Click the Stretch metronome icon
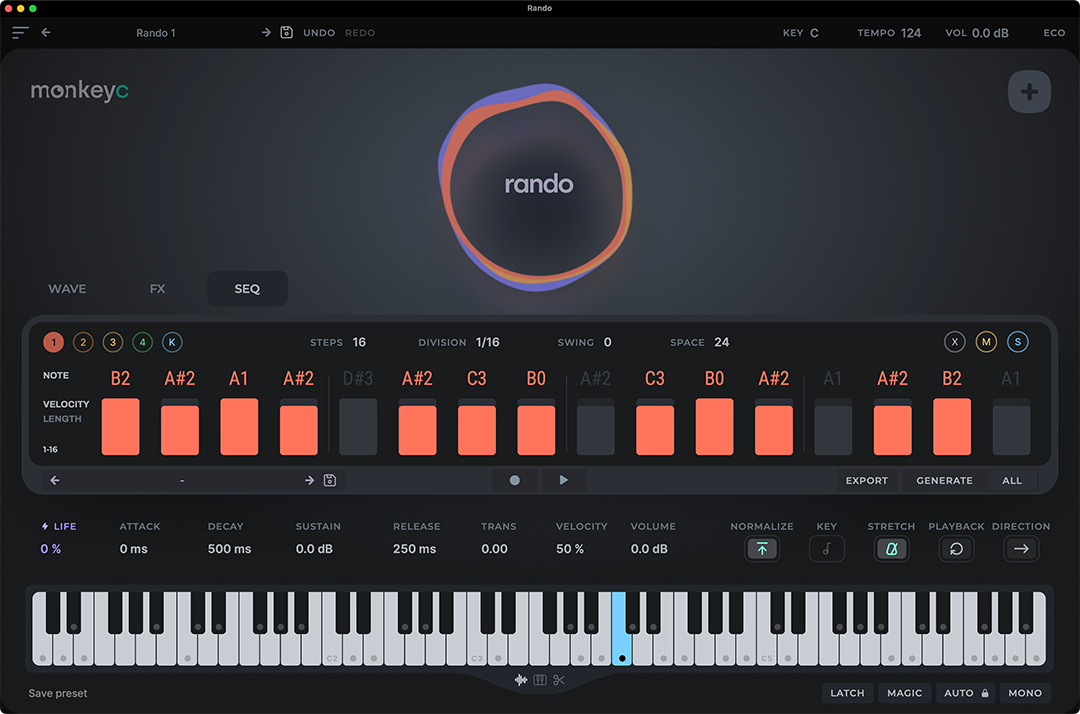1080x714 pixels. click(891, 549)
